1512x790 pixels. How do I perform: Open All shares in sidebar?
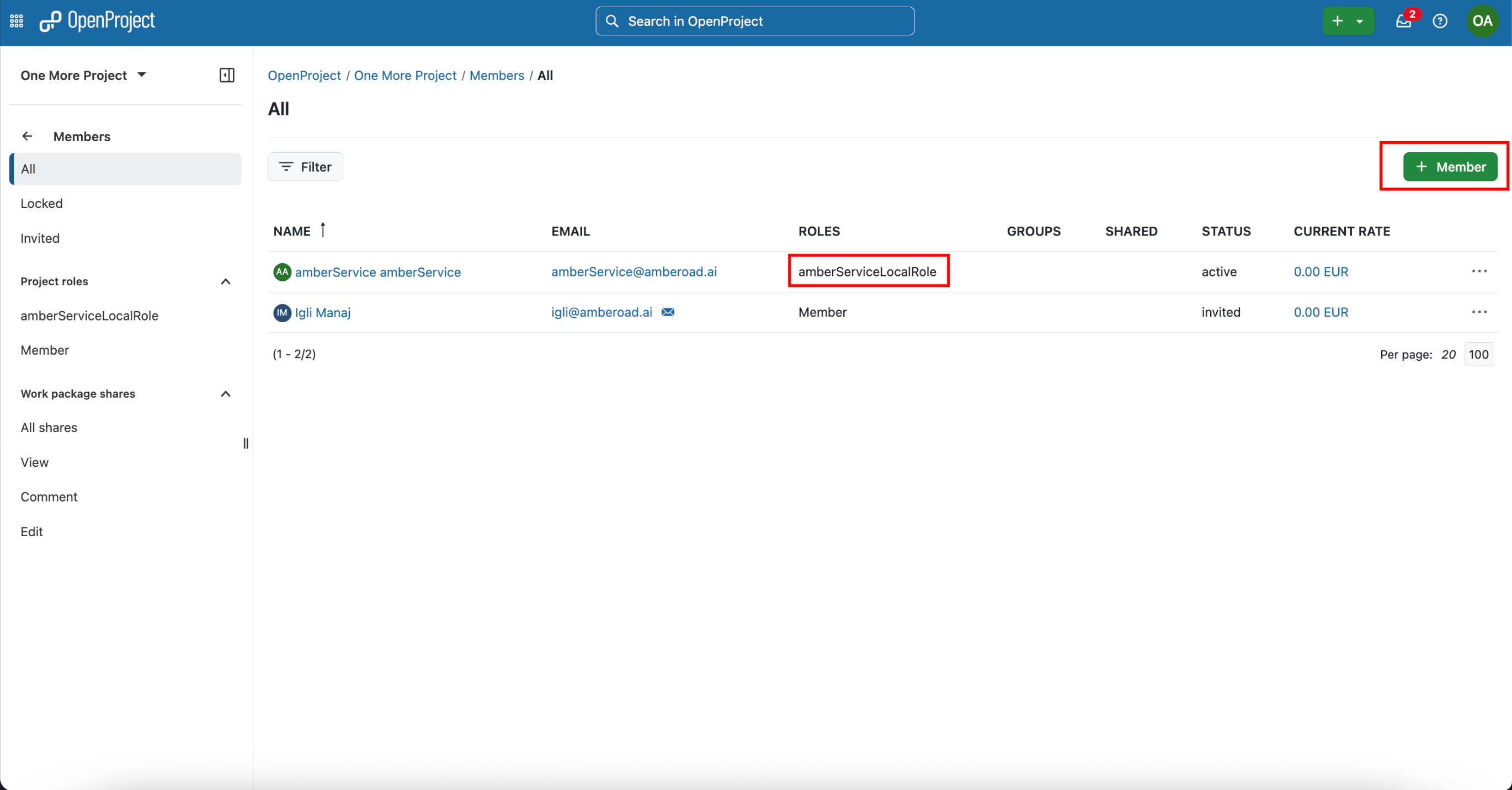[49, 428]
